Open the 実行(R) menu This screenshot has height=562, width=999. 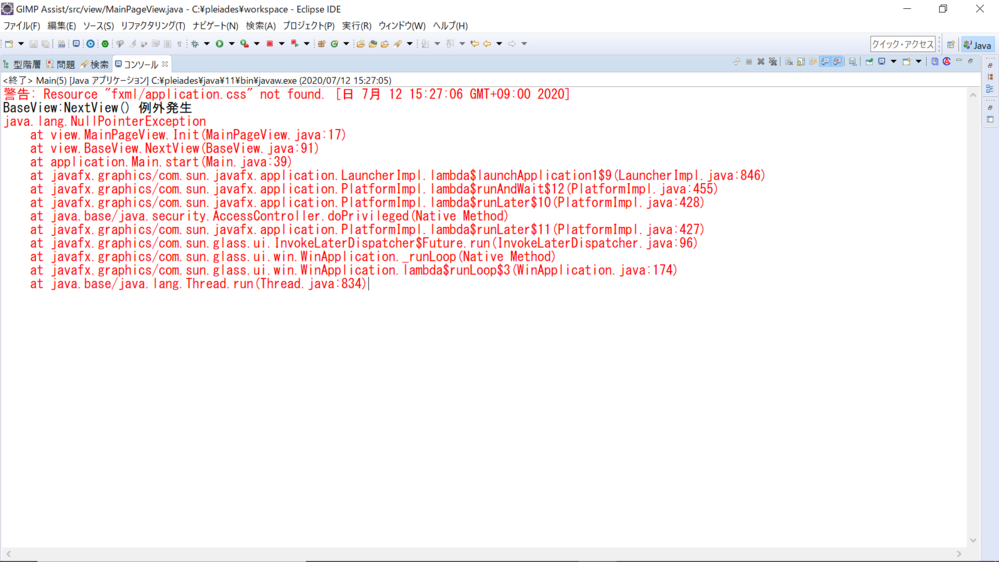[x=356, y=26]
